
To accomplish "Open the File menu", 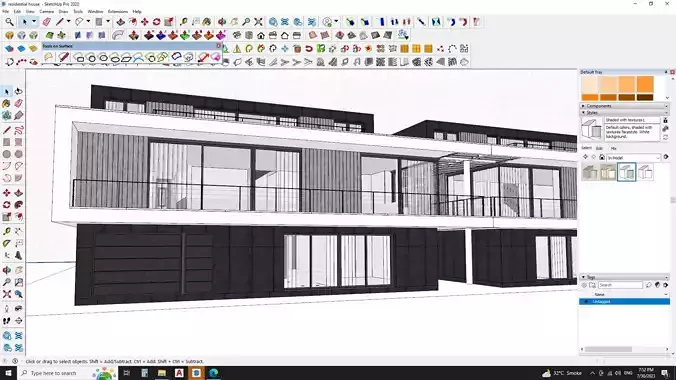I will pos(6,11).
